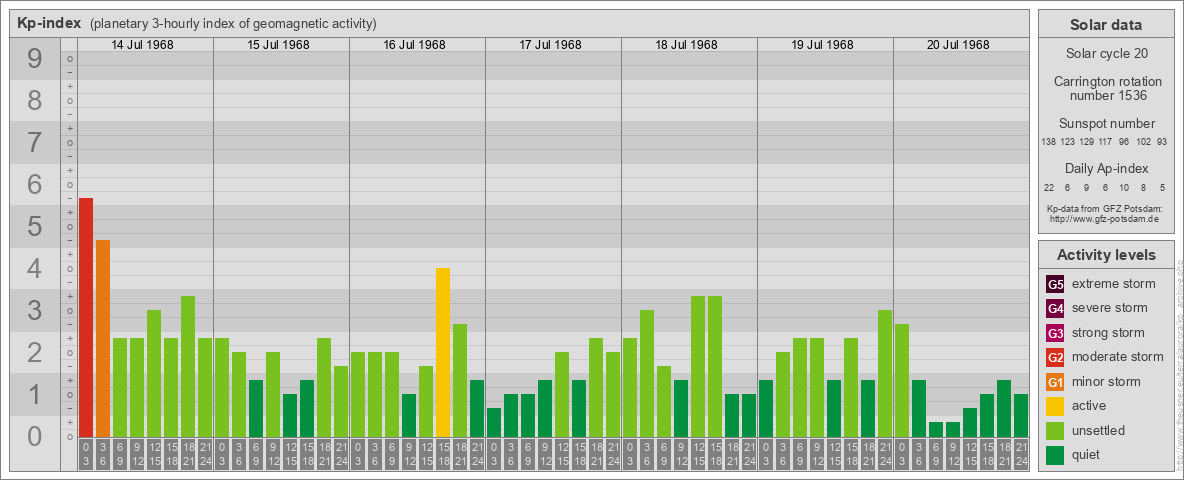1184x480 pixels.
Task: Click the 'Sunspot number' label
Action: (1106, 124)
